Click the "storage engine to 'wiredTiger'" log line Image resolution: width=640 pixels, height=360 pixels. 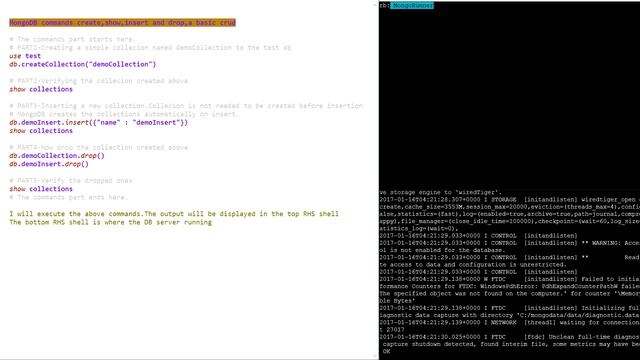coord(441,192)
